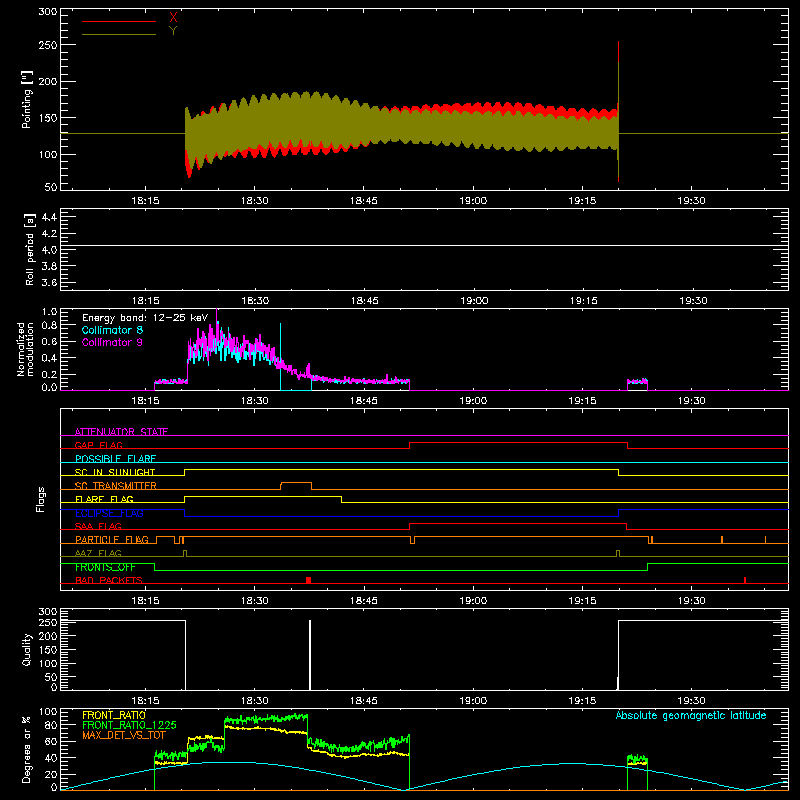
Task: Click the 'ECLIPSE_FLAG' label
Action: pos(109,513)
